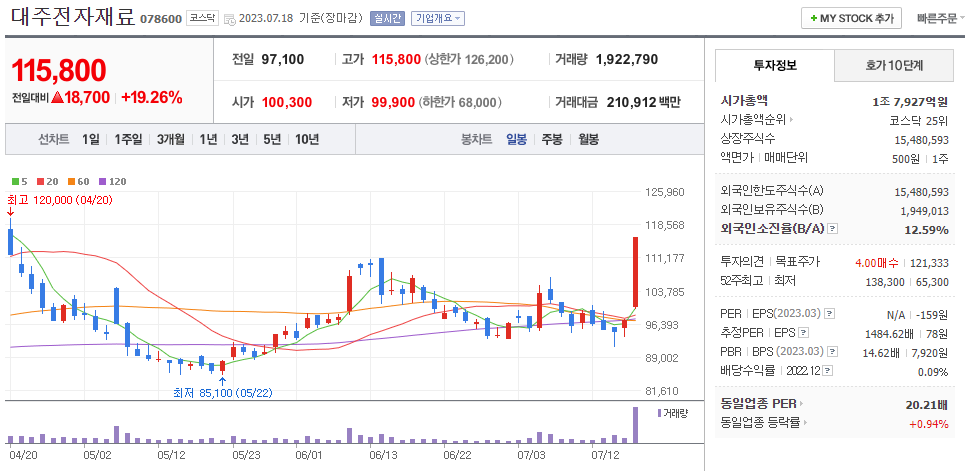Select the 5년 line chart period
Viewport: 970px width, 471px height.
click(272, 139)
